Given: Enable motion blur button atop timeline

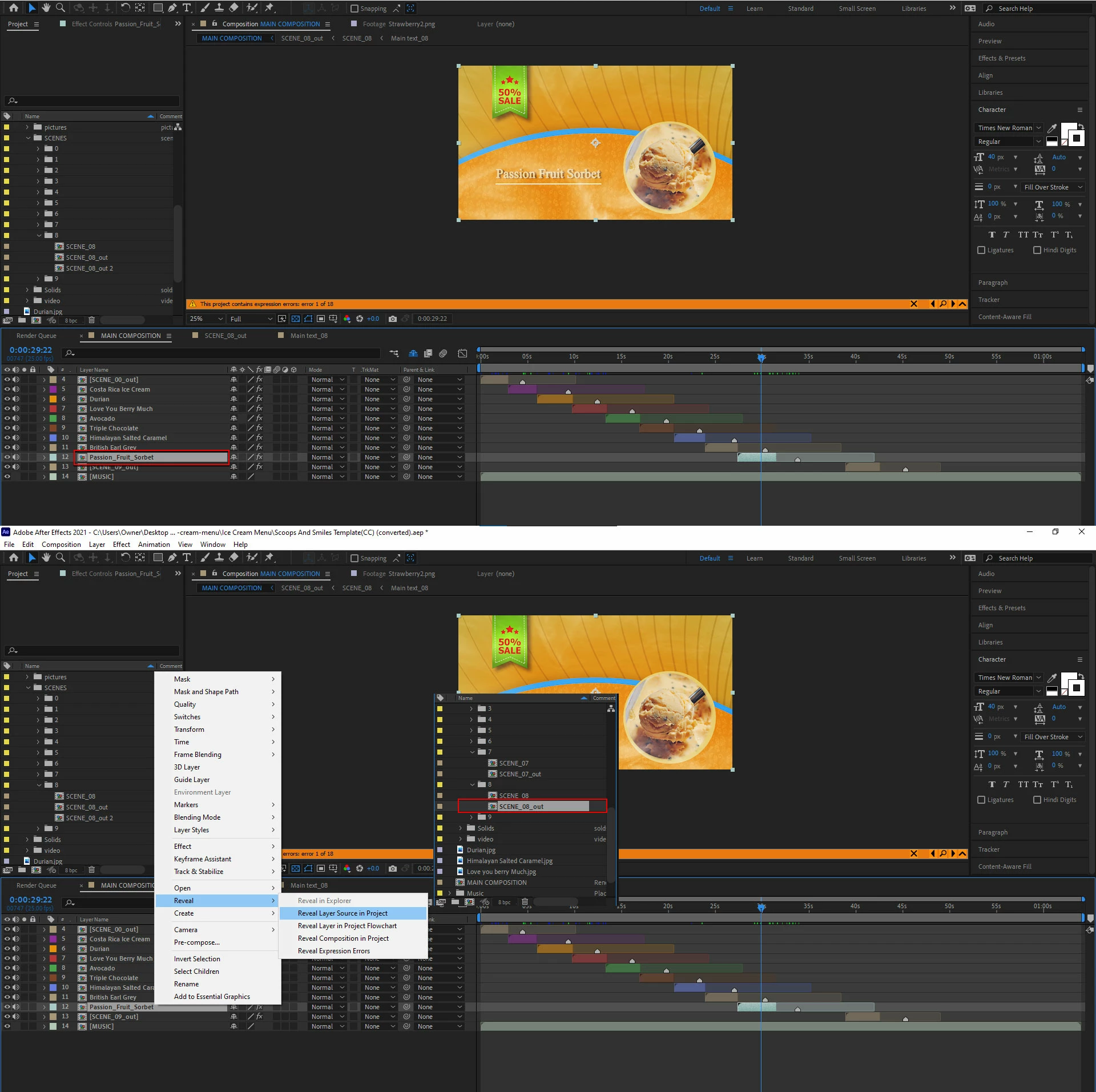Looking at the screenshot, I should tap(443, 354).
